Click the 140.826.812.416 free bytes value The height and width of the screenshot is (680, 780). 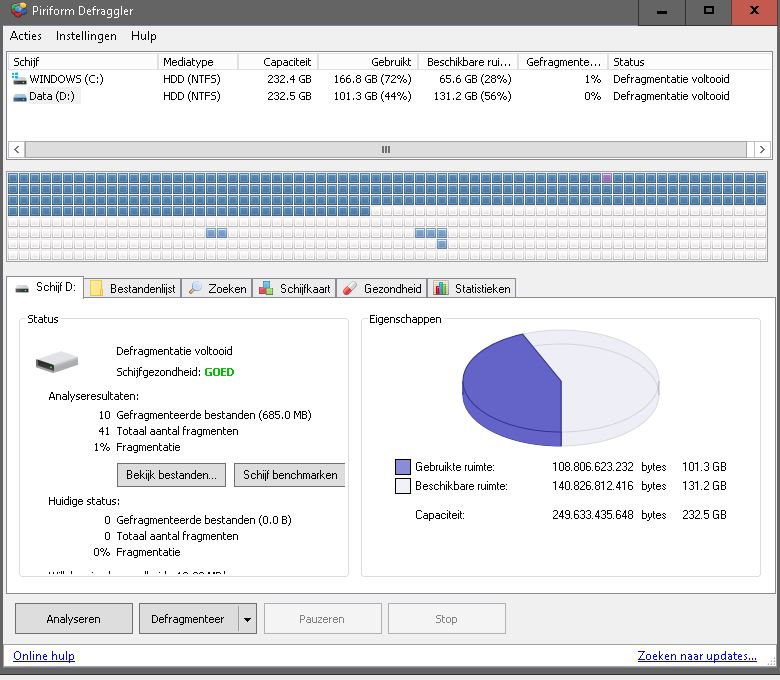592,486
